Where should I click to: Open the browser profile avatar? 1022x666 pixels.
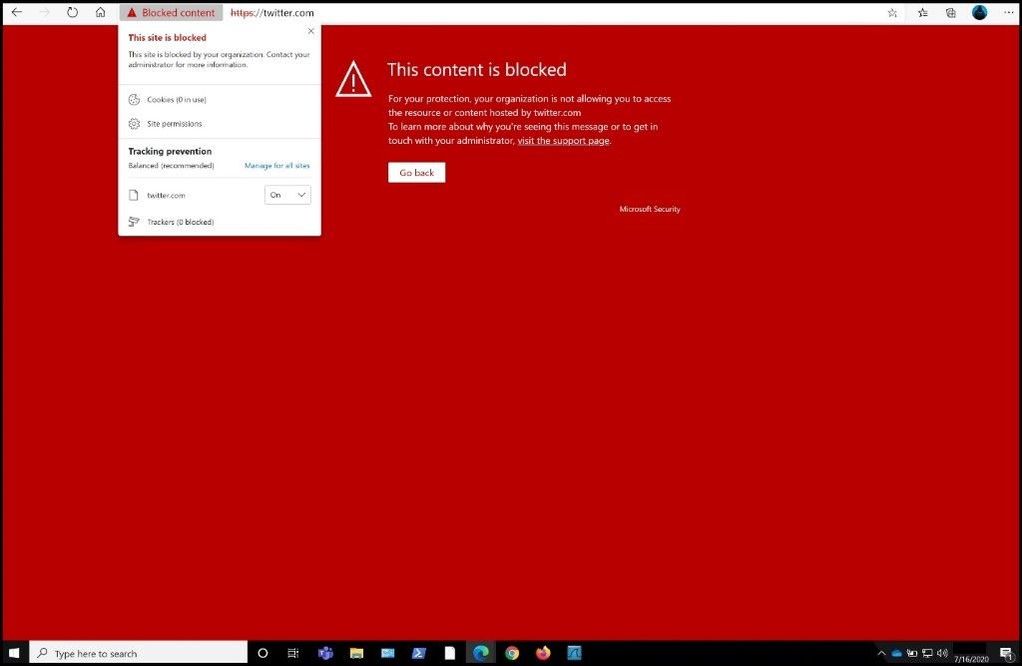coord(980,12)
